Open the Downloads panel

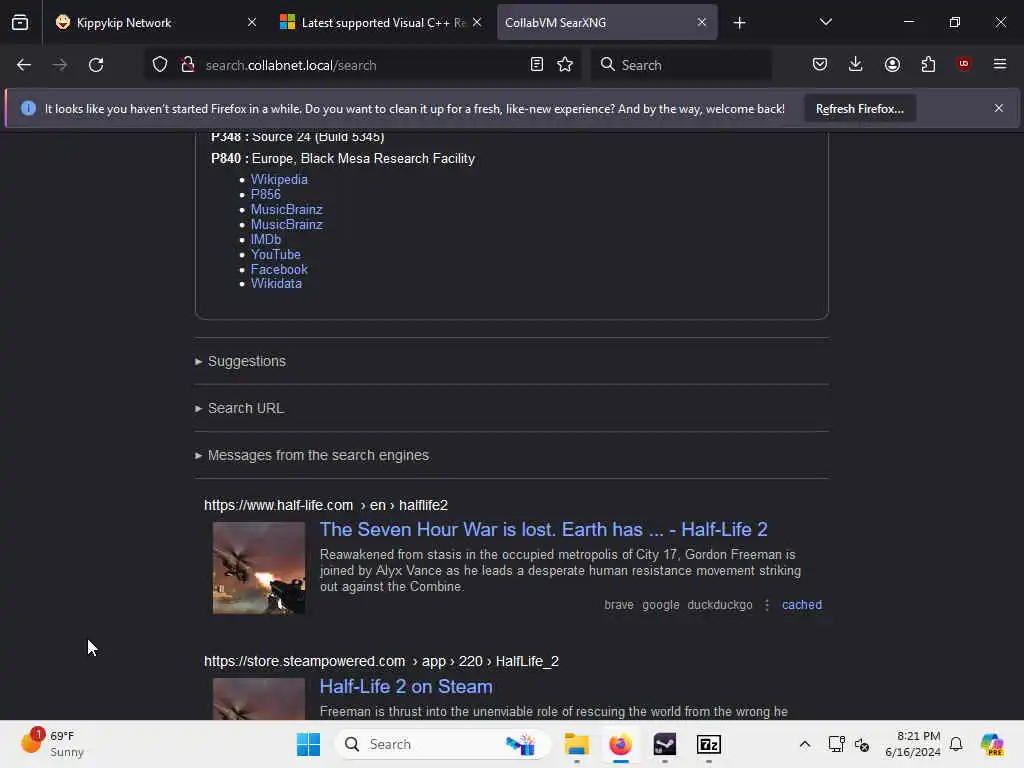point(856,64)
